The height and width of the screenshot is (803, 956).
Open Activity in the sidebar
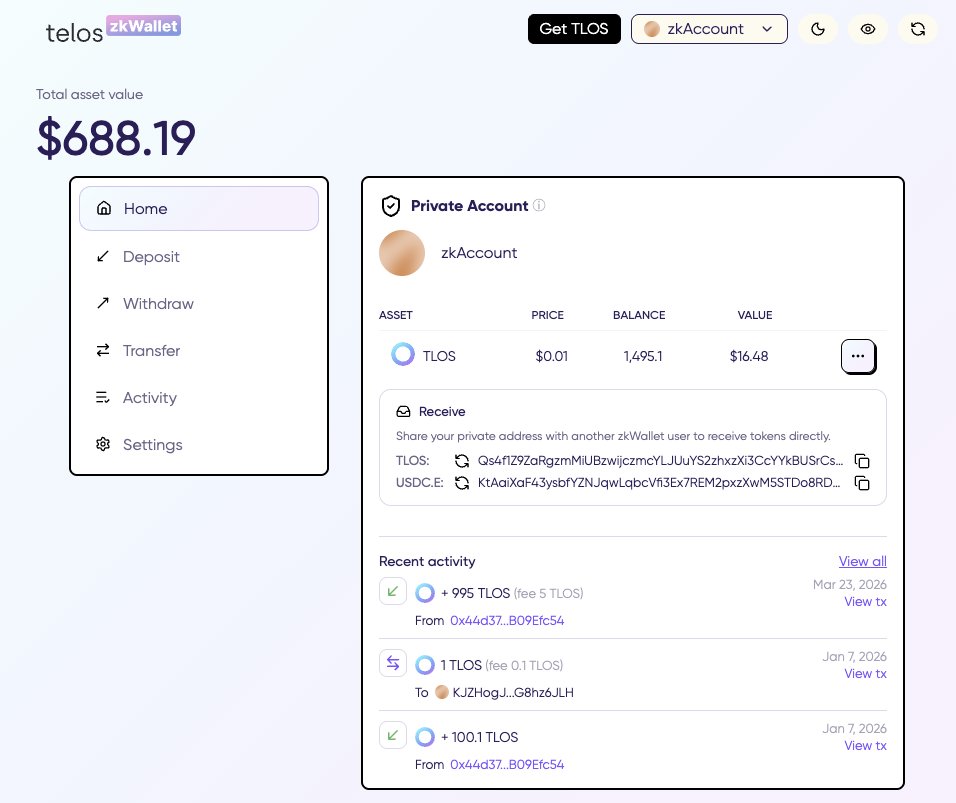(199, 398)
